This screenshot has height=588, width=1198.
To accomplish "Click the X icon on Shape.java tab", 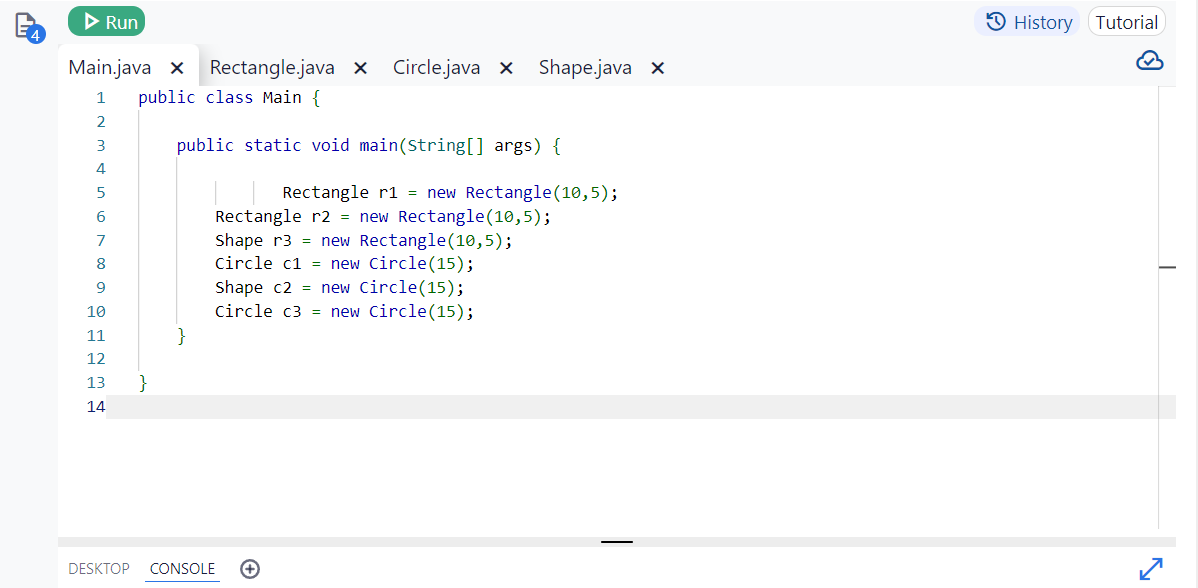I will [x=657, y=68].
